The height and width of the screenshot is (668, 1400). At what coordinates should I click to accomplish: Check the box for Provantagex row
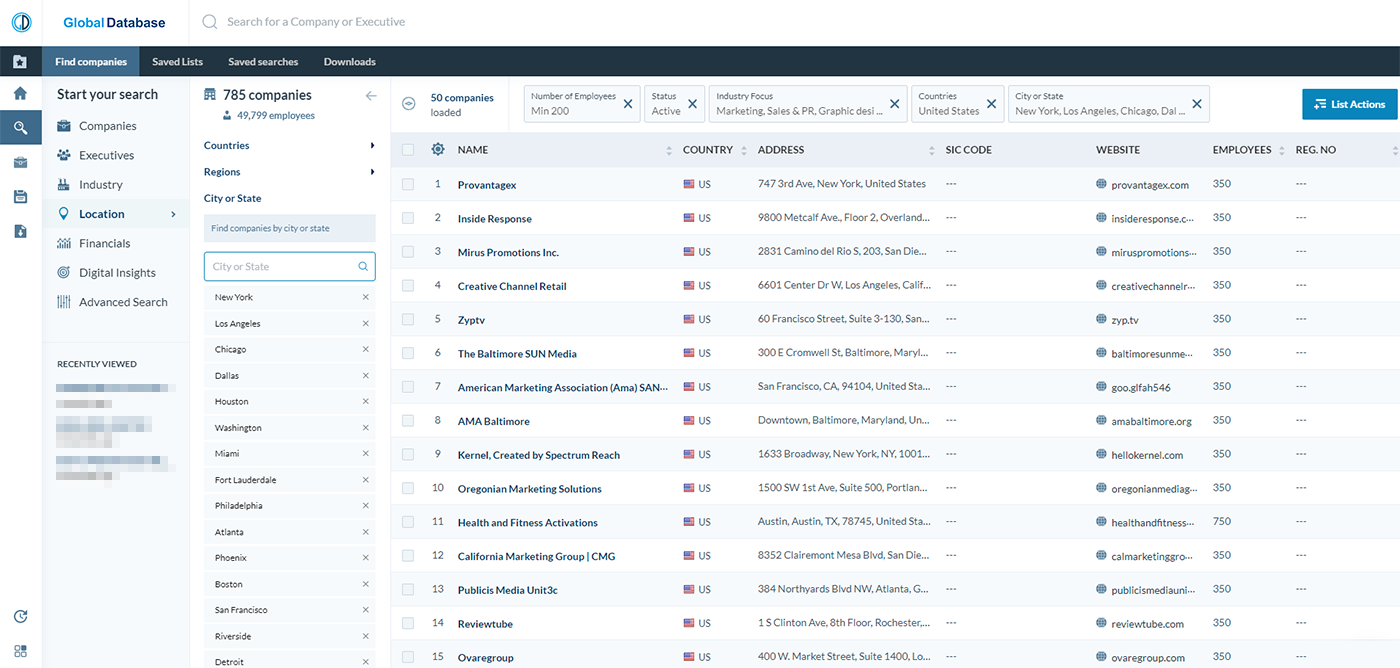tap(408, 184)
